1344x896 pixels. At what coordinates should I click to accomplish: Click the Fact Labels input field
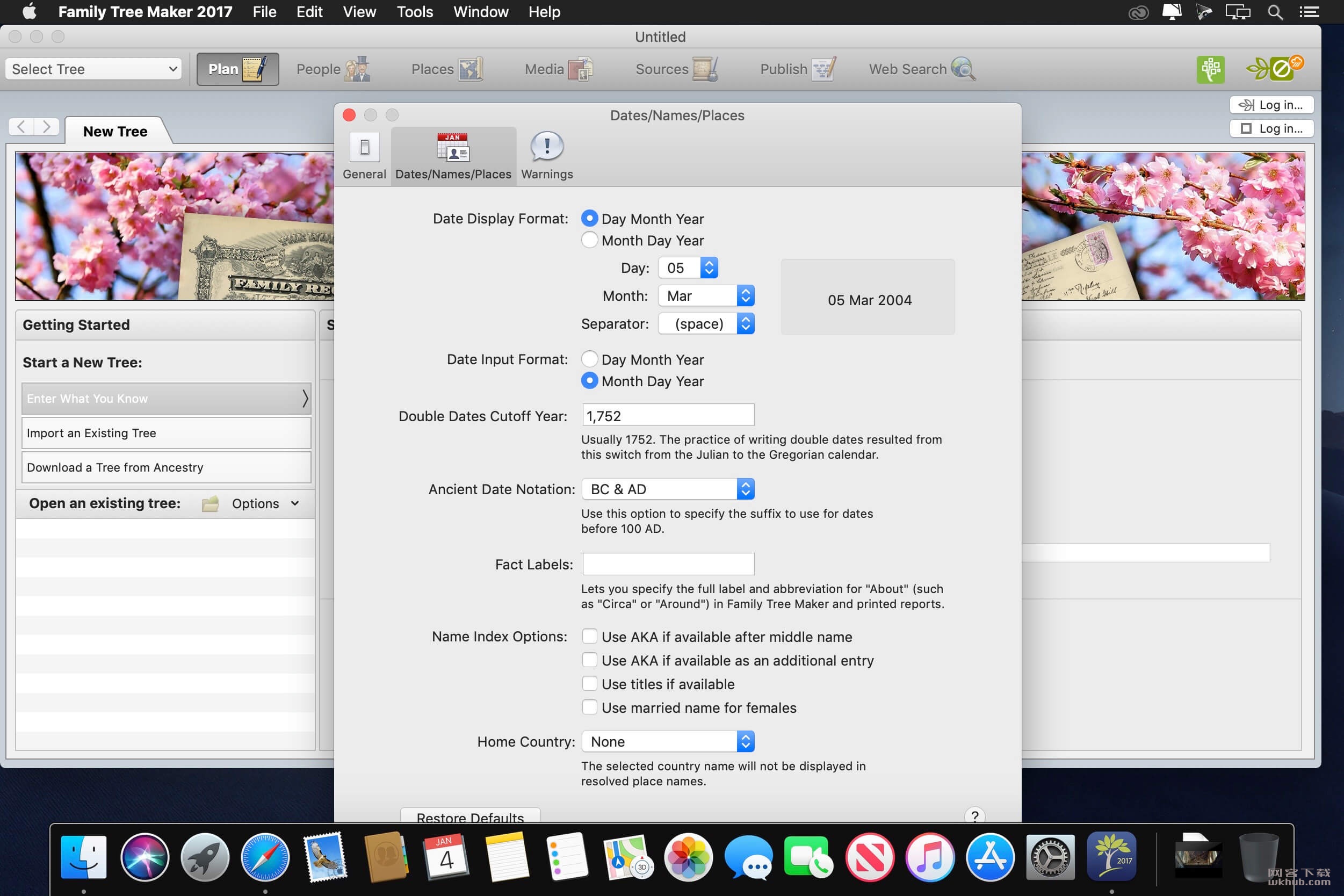pos(668,564)
